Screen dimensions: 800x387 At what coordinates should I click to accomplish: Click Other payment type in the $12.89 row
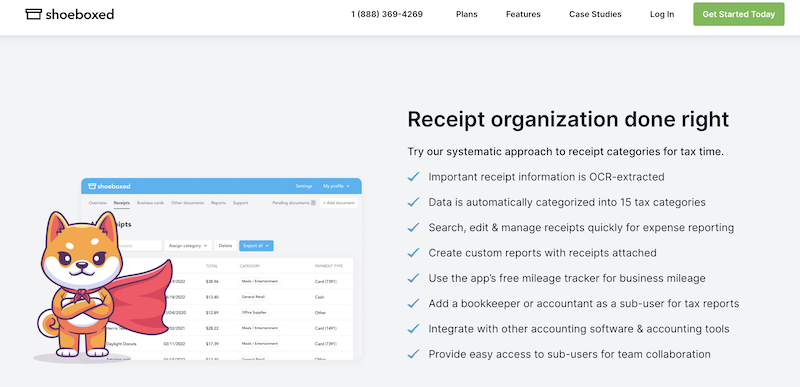(x=320, y=313)
